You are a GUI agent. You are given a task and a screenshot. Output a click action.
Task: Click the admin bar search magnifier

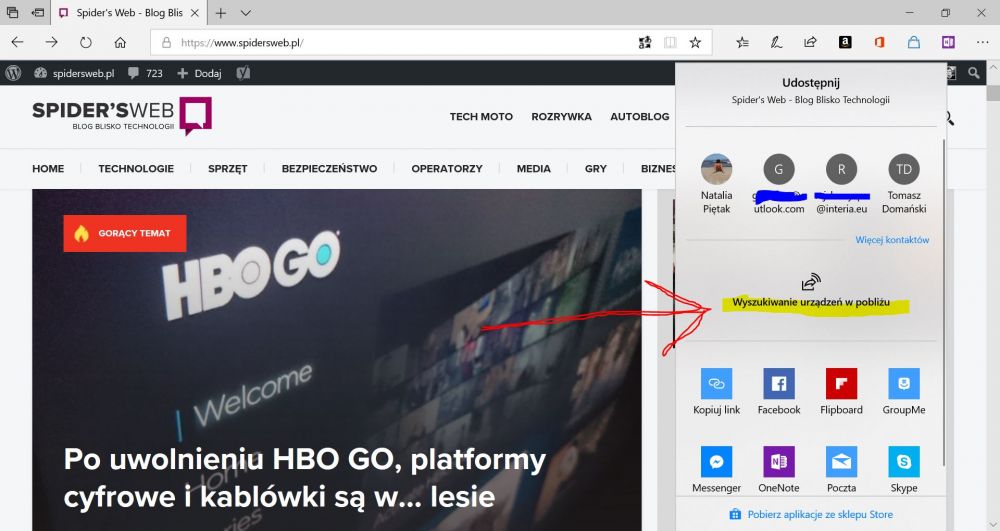point(973,73)
